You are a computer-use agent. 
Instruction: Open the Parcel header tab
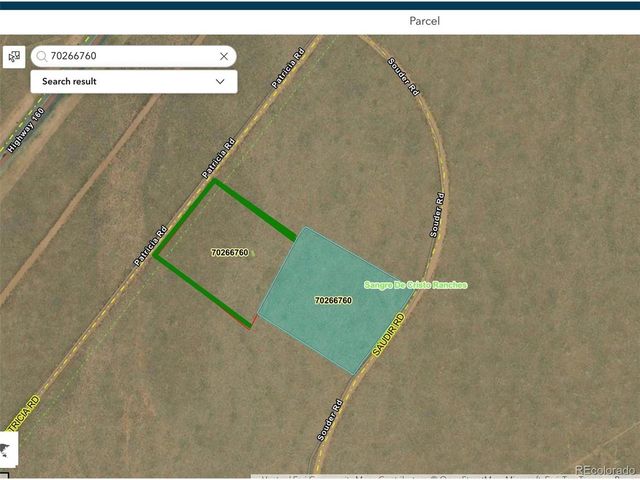click(x=424, y=21)
